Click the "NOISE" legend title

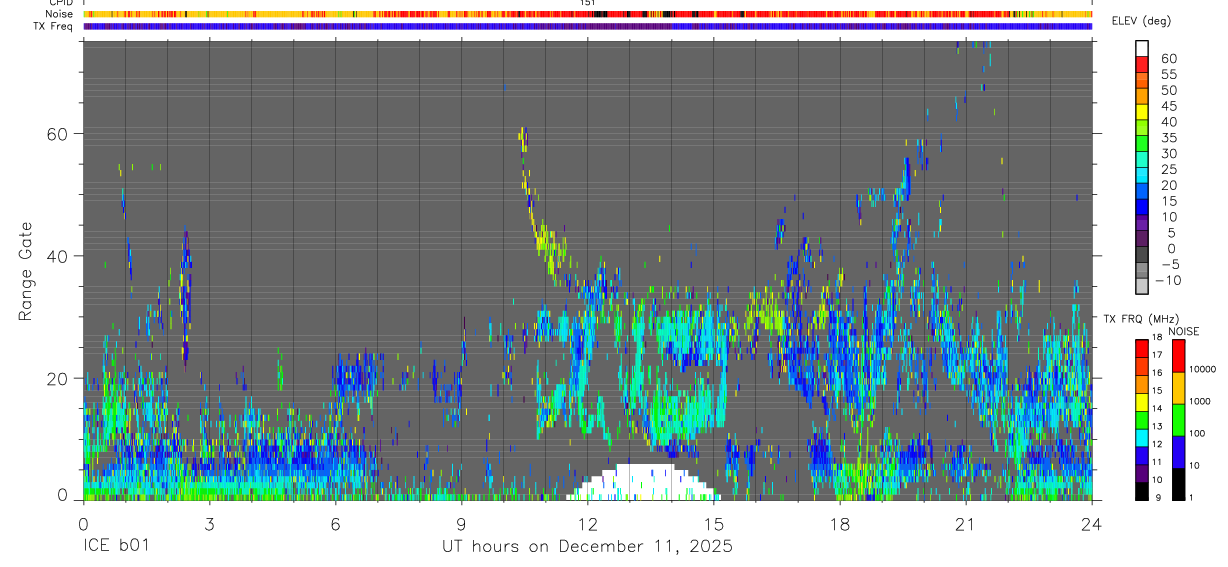click(x=1183, y=331)
